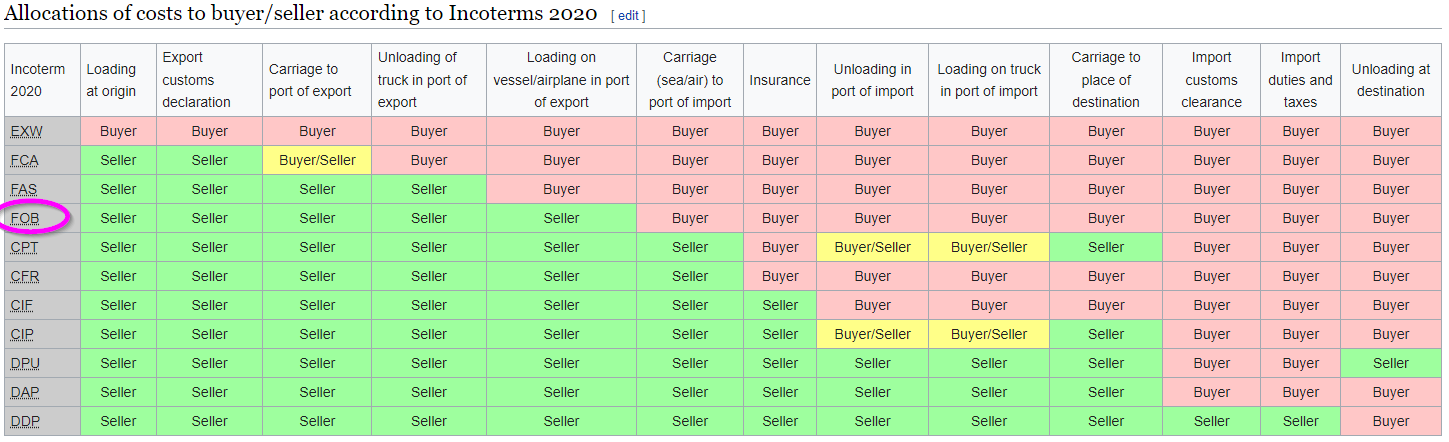
Task: Open the CIP incoterm abbreviation
Action: coord(24,334)
